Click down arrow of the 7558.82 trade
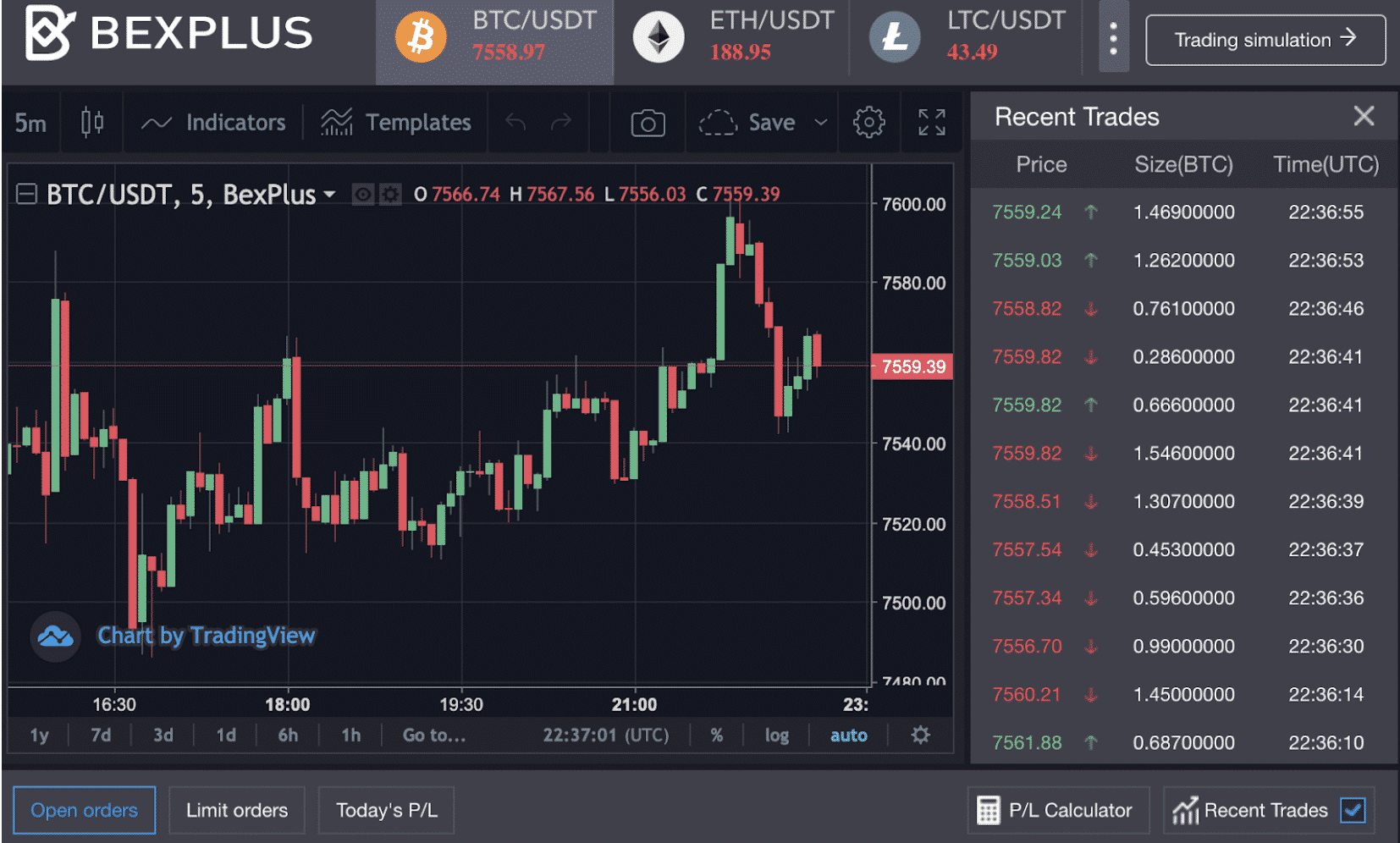1400x843 pixels. tap(1091, 308)
